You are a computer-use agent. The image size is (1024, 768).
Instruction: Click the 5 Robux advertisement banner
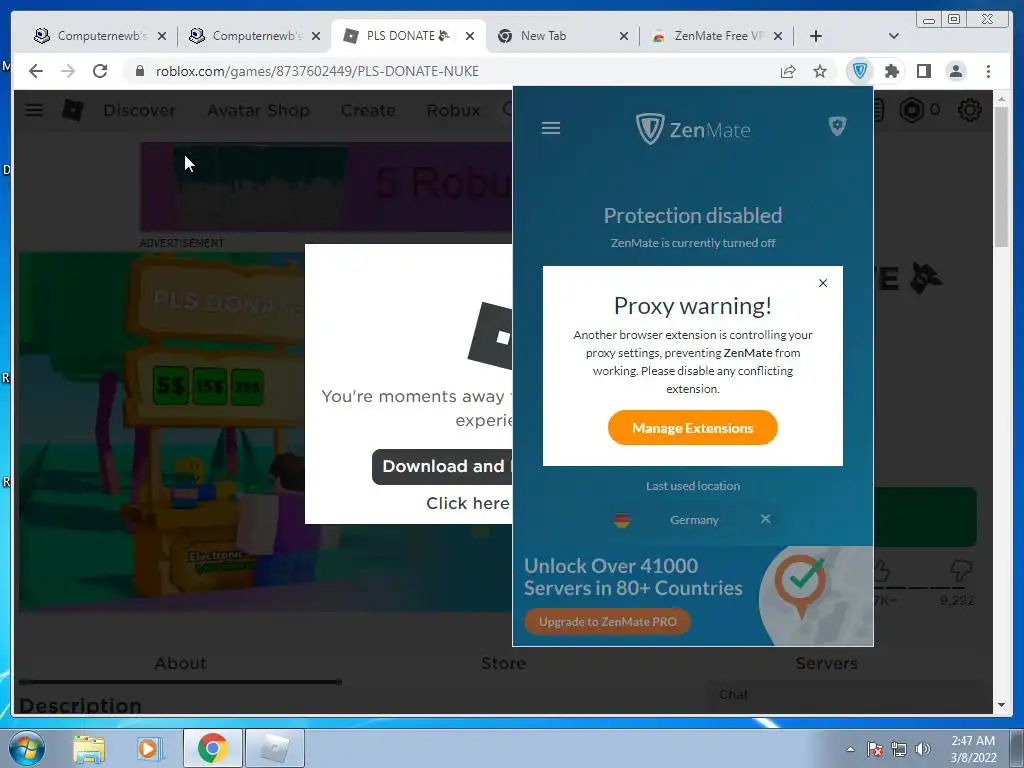point(325,186)
